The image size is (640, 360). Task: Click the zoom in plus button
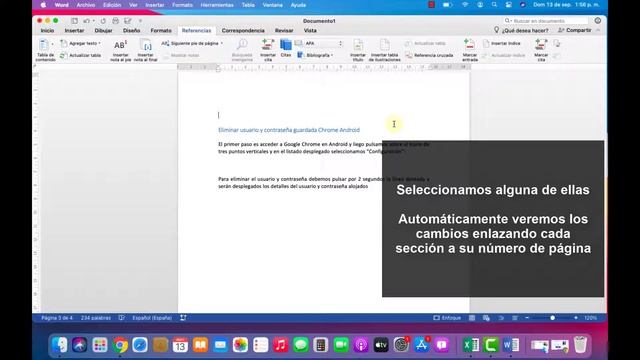[576, 318]
